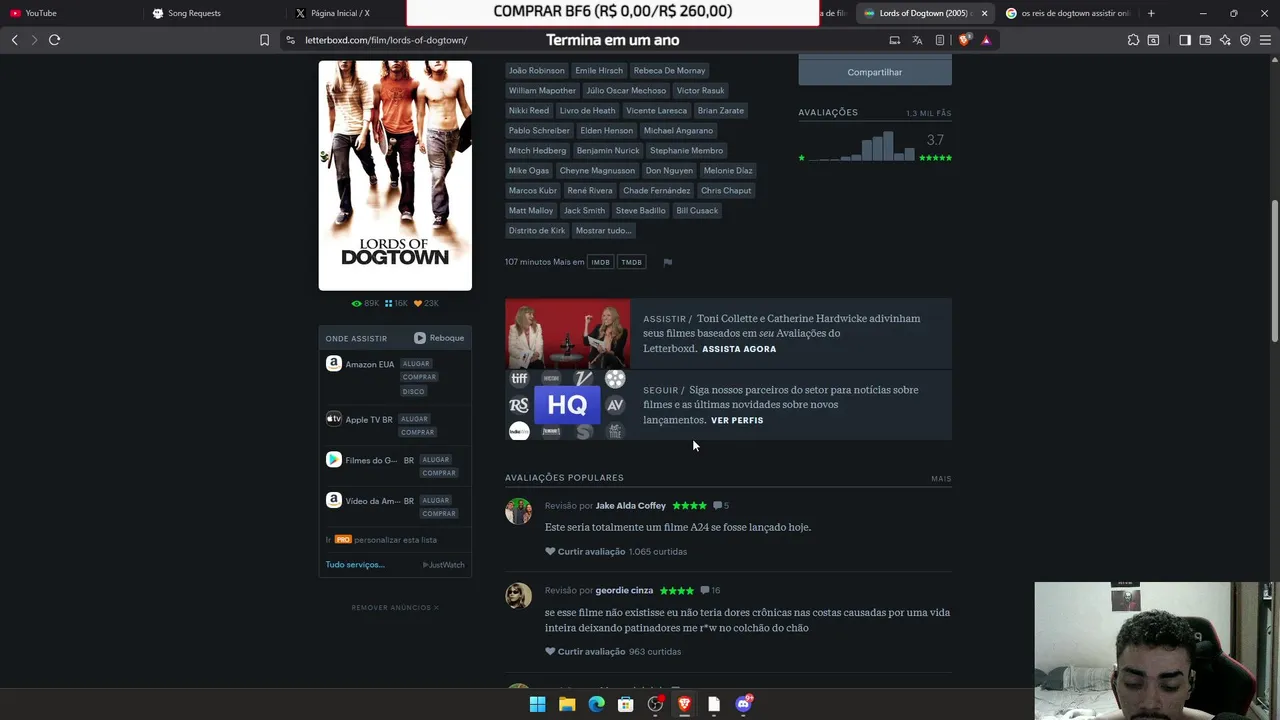Click the Compartilhar button

coord(875,71)
